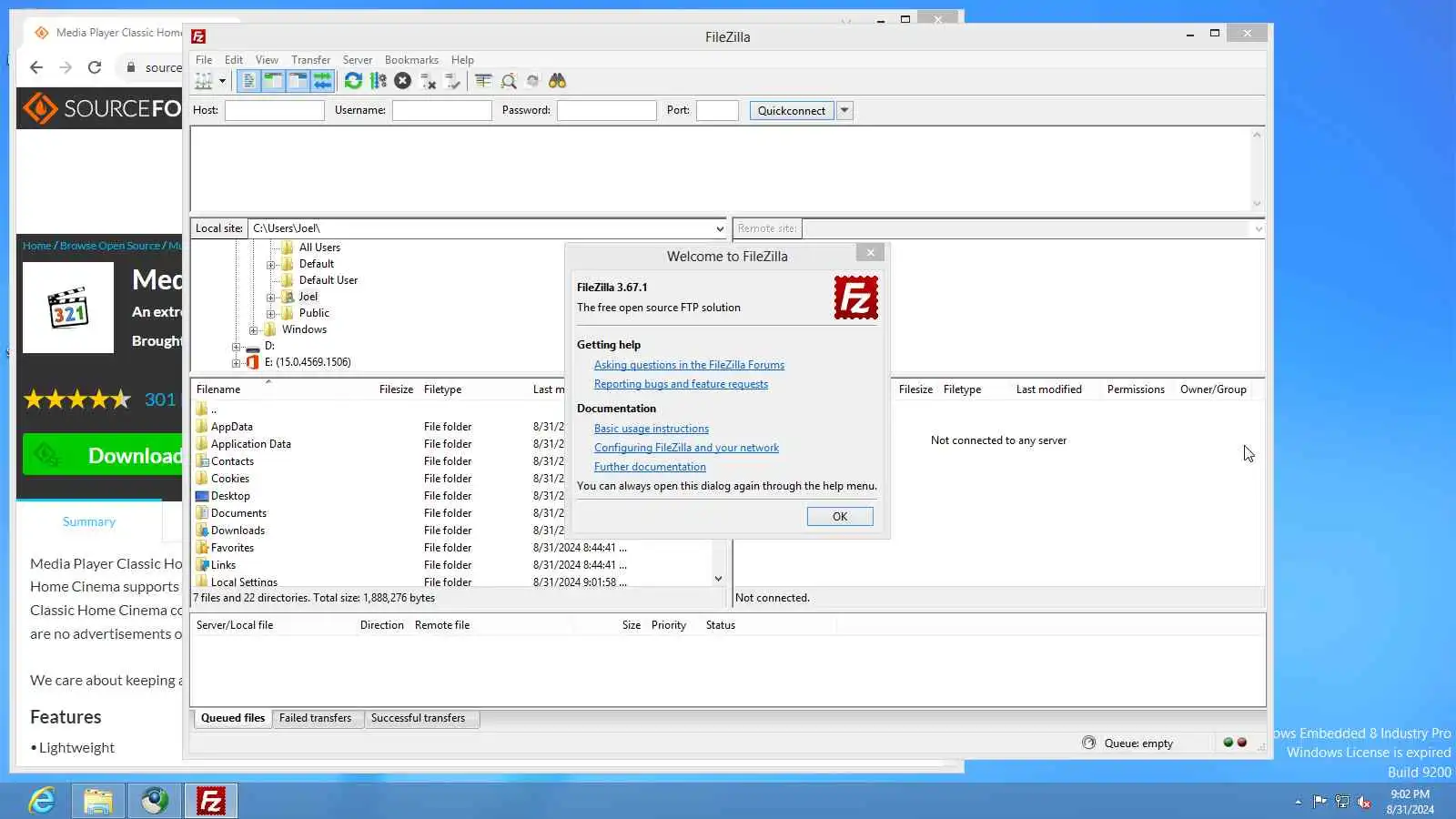The width and height of the screenshot is (1456, 819).
Task: Open the Asking questions in FileZilla Forums link
Action: [x=689, y=365]
